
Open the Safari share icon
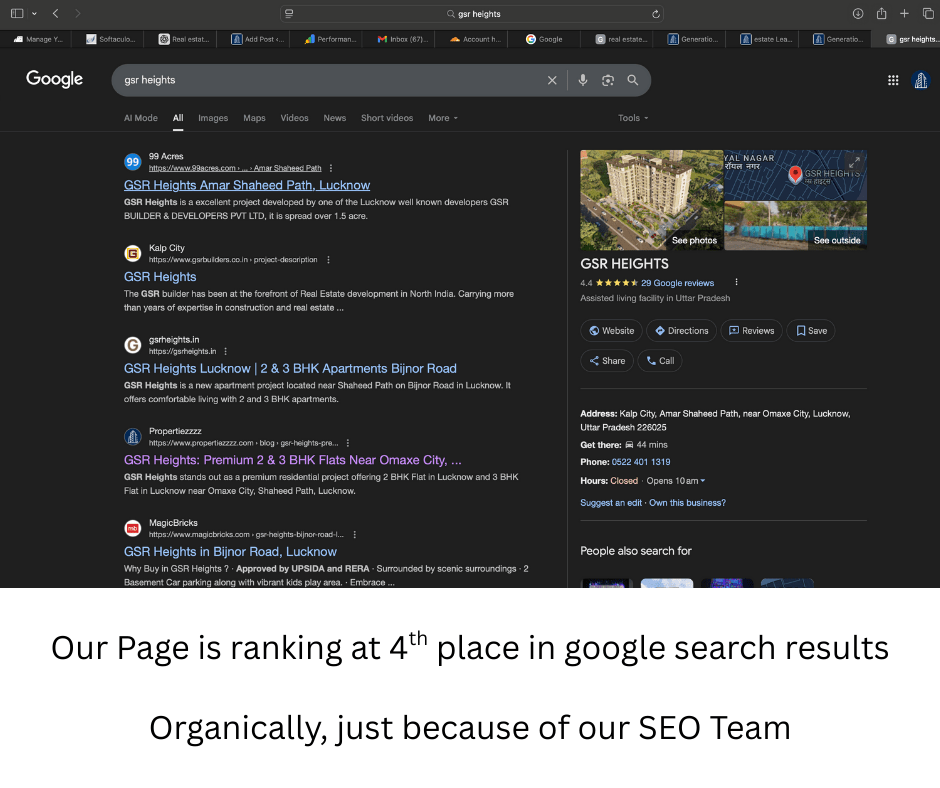click(881, 13)
